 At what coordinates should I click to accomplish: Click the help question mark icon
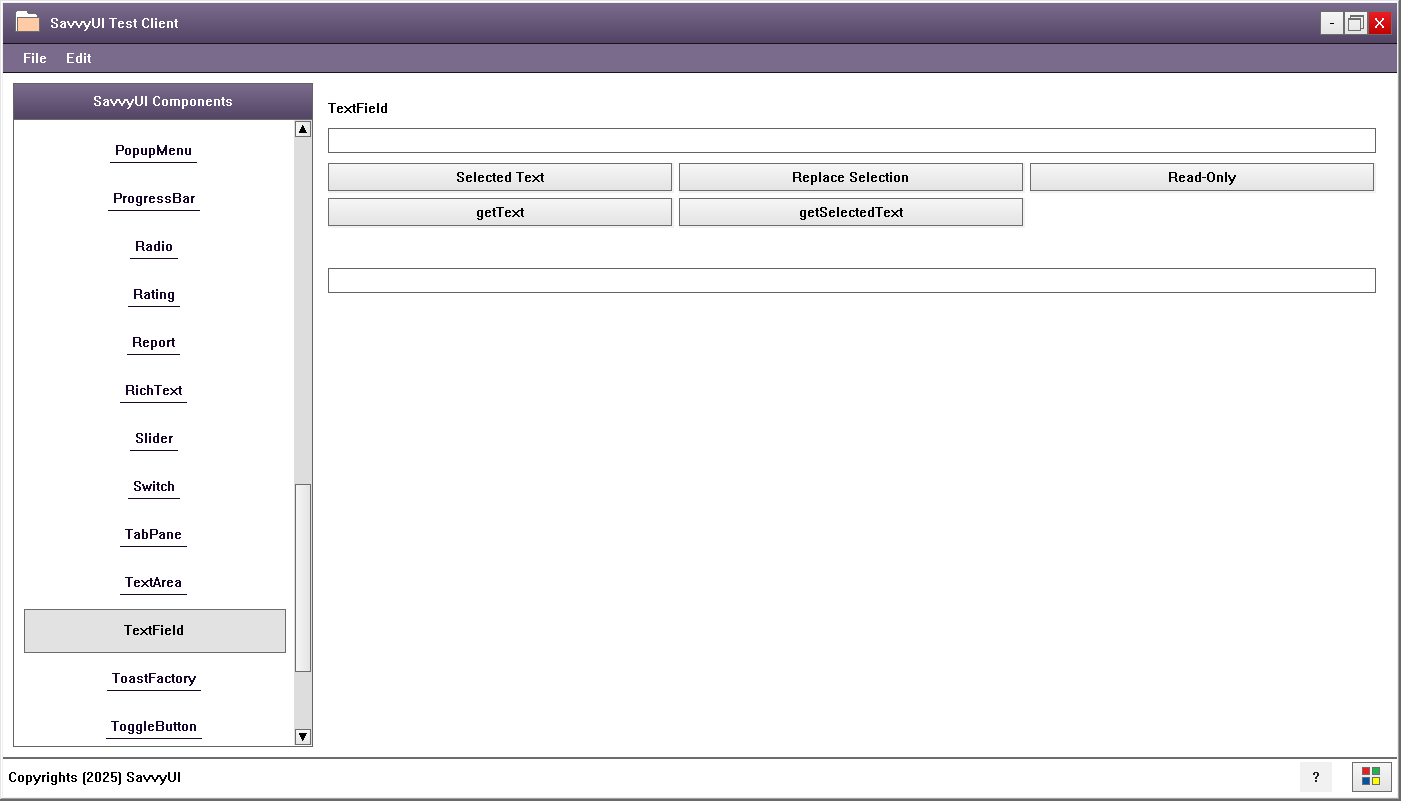1316,777
